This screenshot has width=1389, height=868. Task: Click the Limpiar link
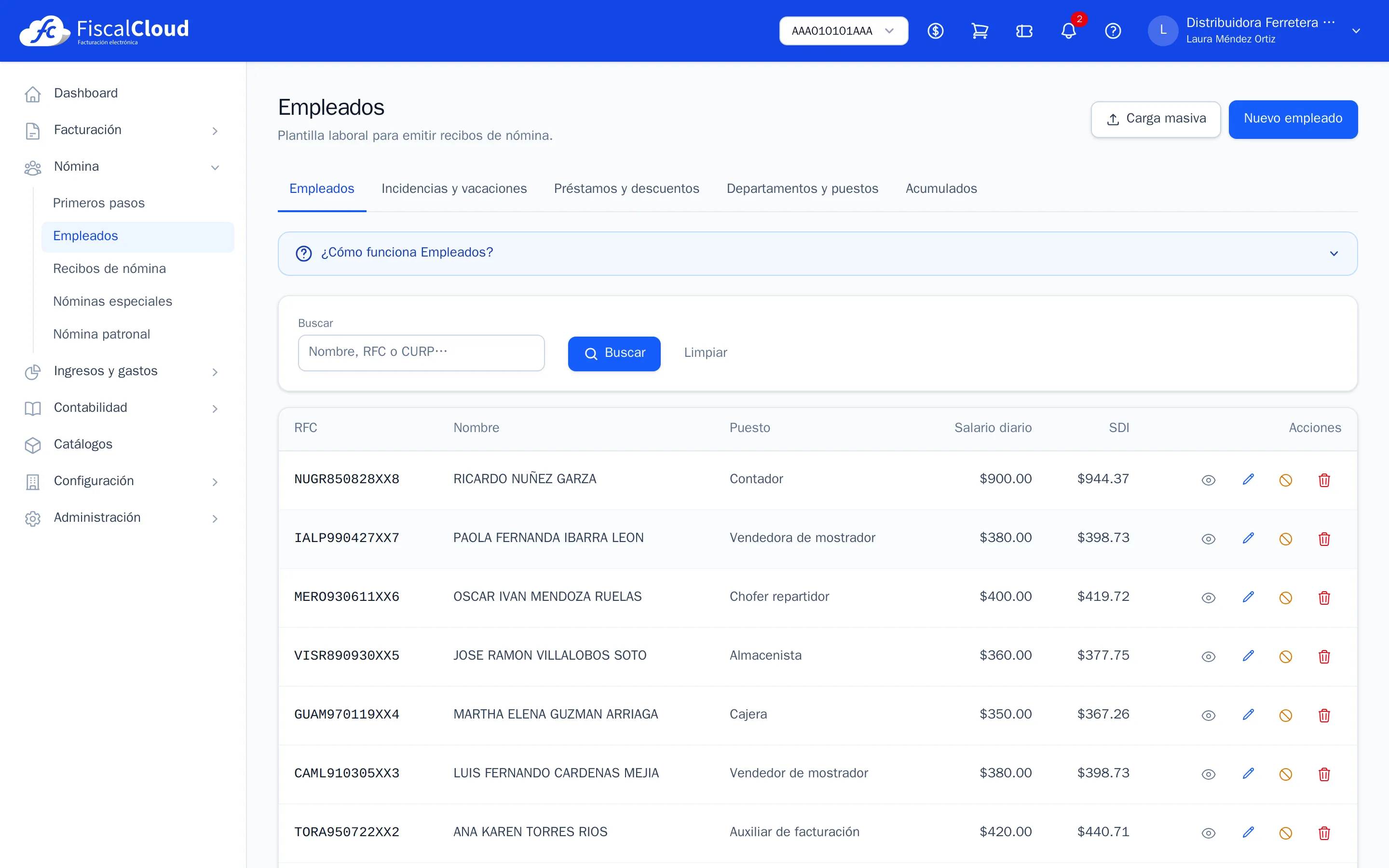[706, 353]
